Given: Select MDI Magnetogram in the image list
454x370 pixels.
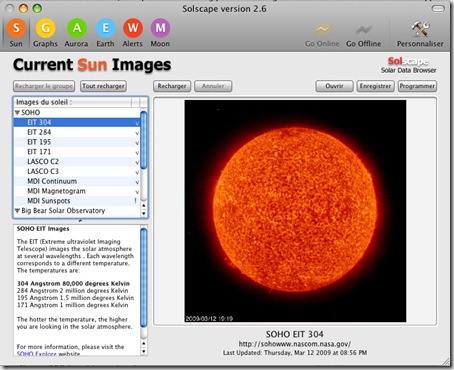Looking at the screenshot, I should click(x=77, y=191).
